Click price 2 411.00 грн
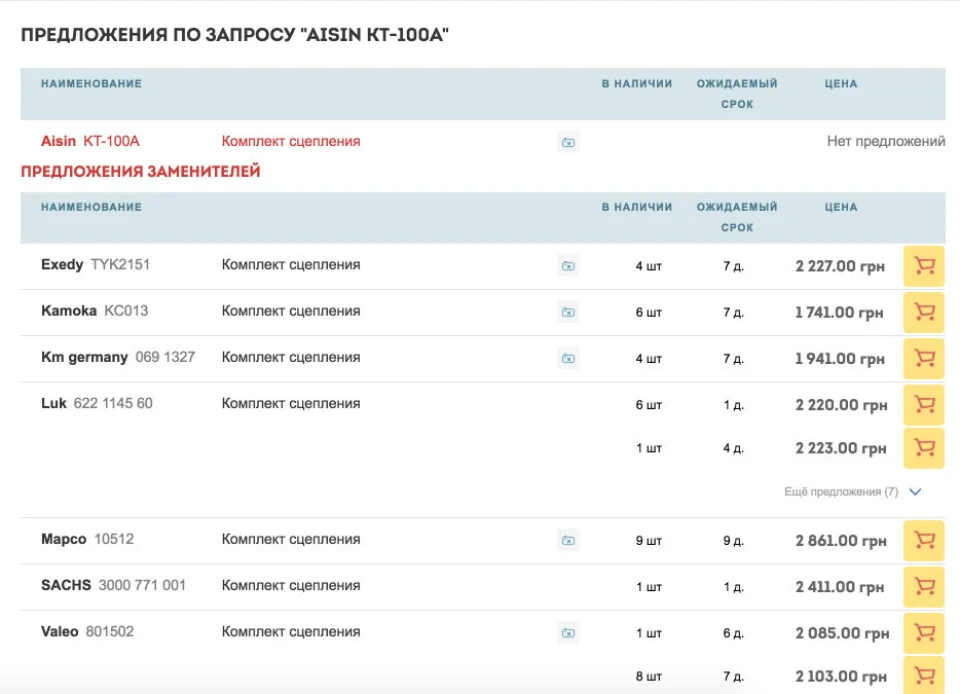The width and height of the screenshot is (960, 694). click(x=840, y=588)
